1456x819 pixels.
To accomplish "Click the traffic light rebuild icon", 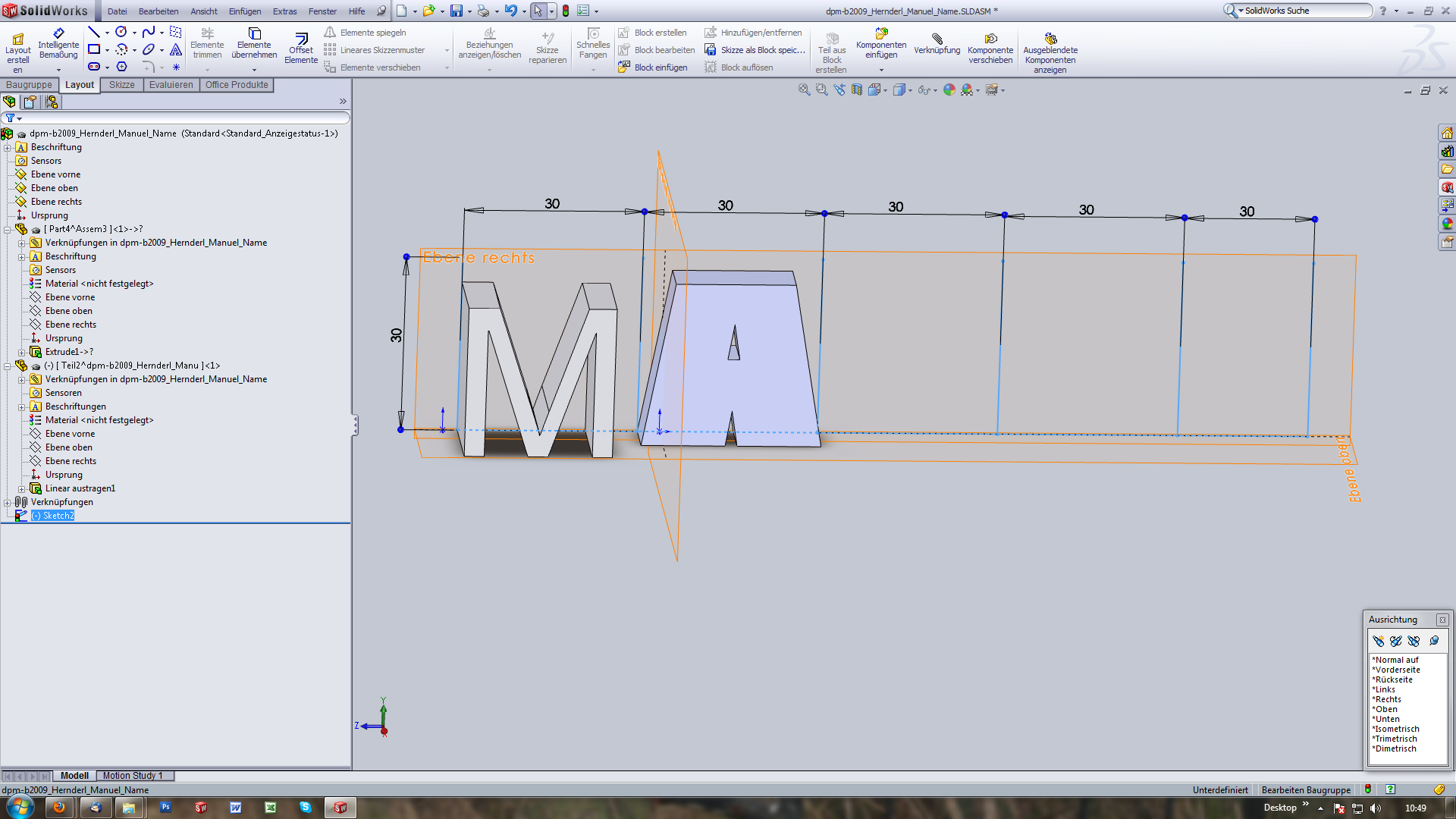I will click(x=566, y=11).
